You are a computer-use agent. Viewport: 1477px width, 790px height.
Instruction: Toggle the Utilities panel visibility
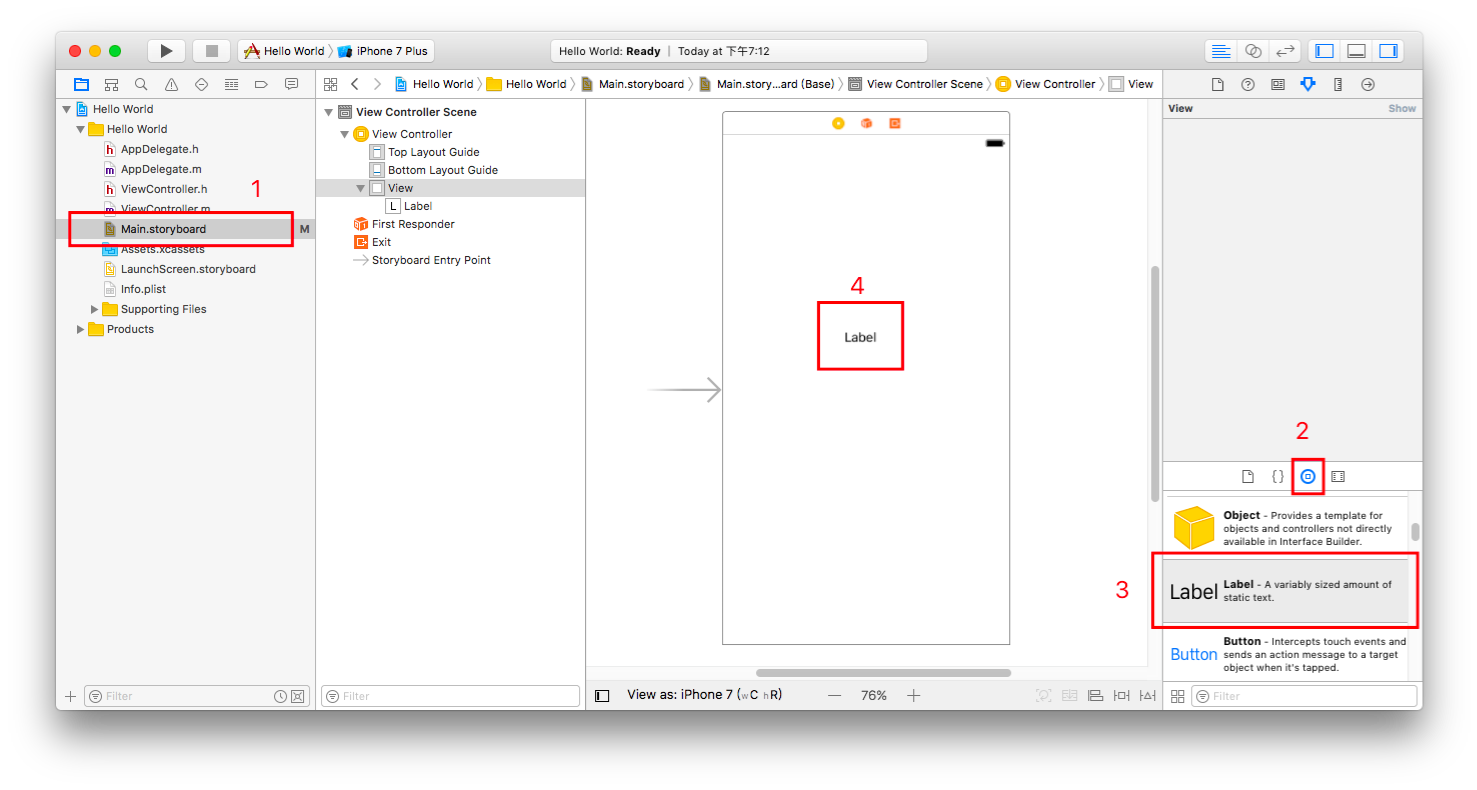point(1388,51)
